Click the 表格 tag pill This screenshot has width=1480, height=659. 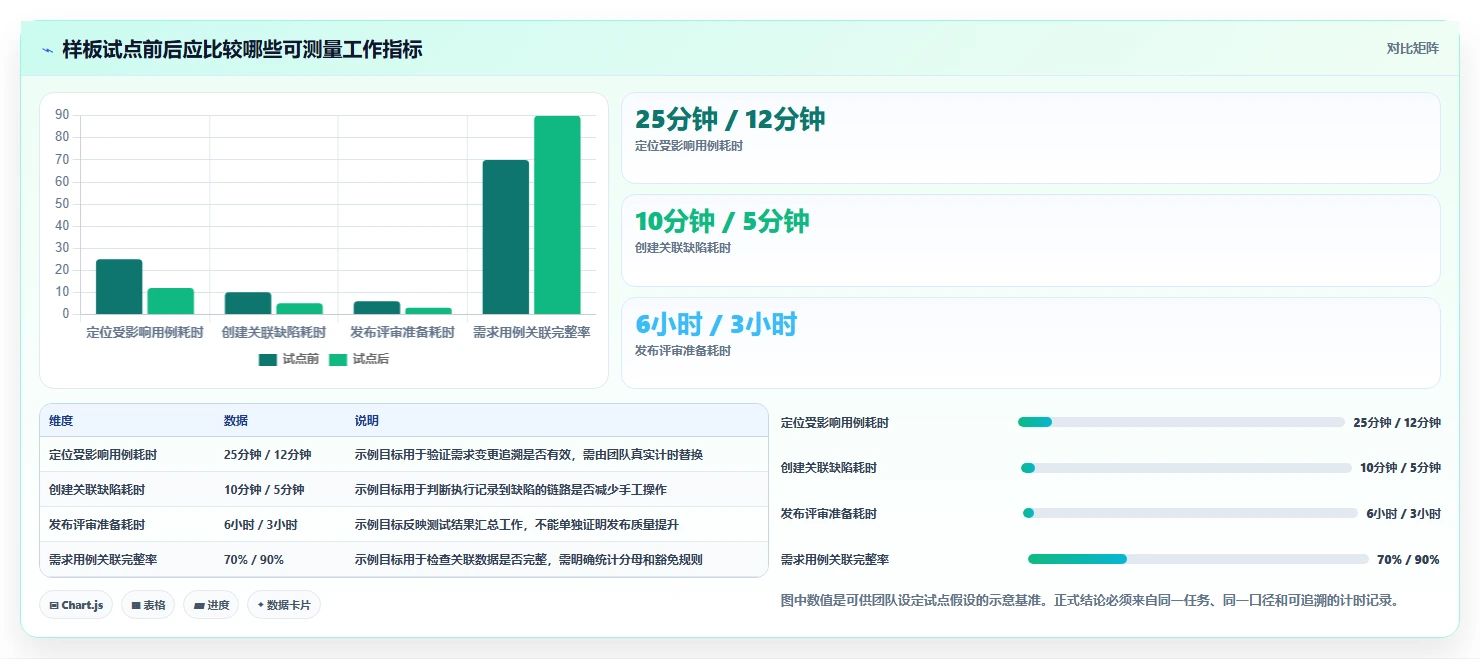point(148,605)
